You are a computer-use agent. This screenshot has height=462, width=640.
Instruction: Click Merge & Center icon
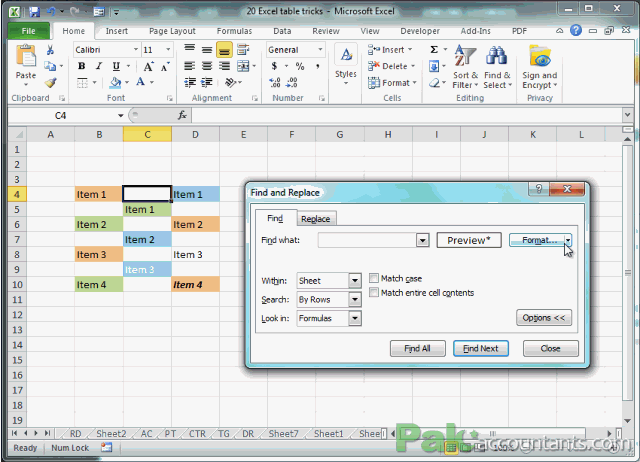(x=243, y=66)
